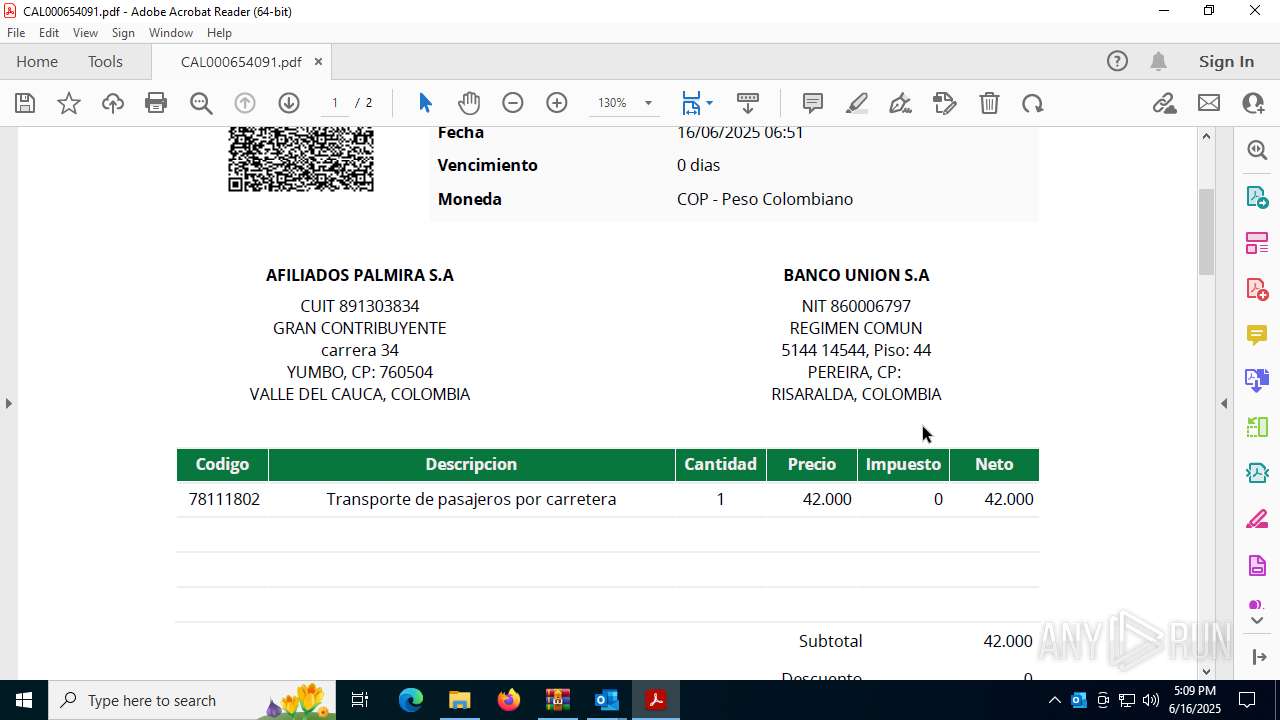Open the Window menu
The width and height of the screenshot is (1280, 720).
171,33
